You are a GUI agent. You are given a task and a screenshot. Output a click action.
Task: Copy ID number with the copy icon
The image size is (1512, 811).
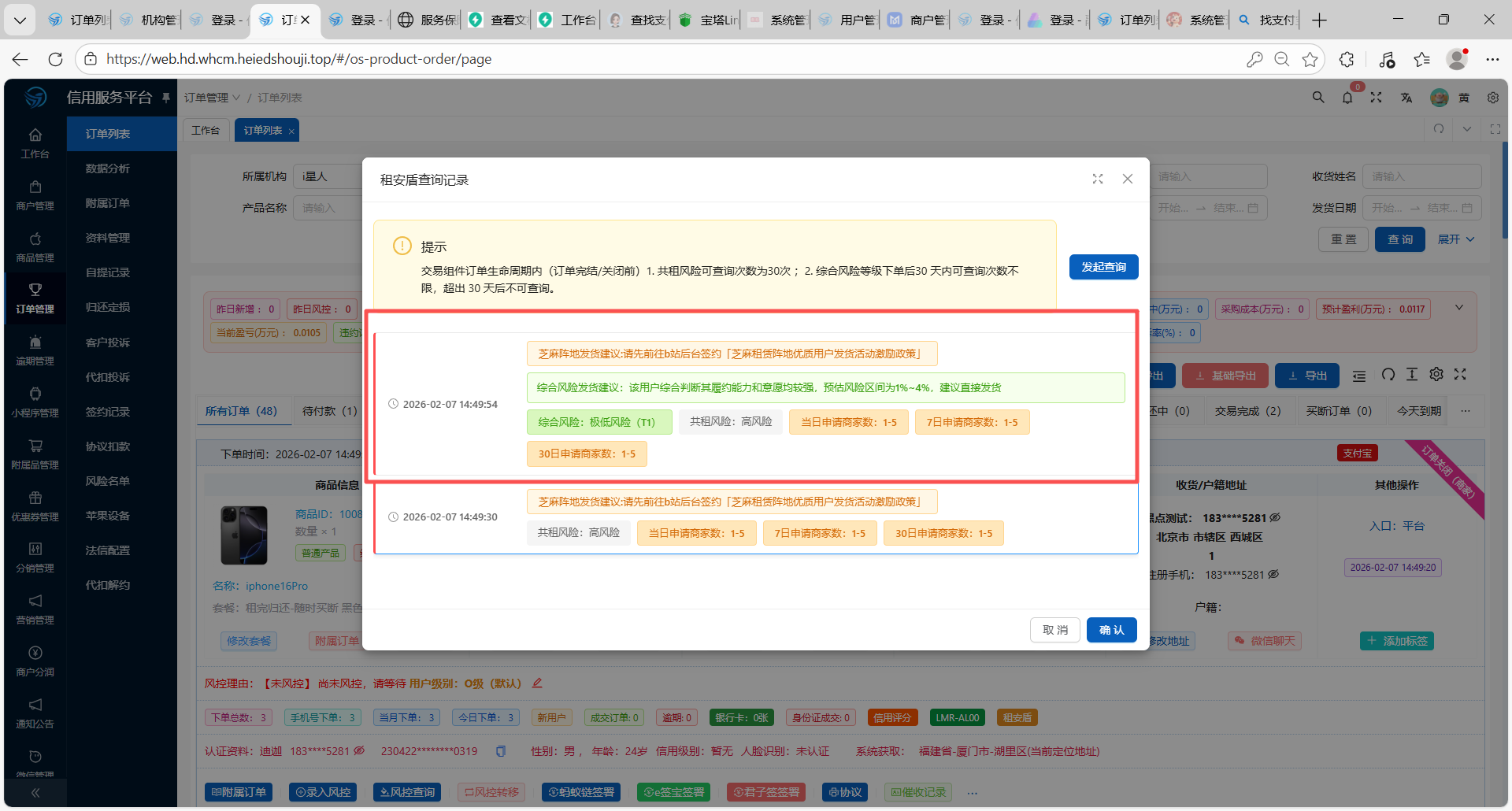[500, 751]
